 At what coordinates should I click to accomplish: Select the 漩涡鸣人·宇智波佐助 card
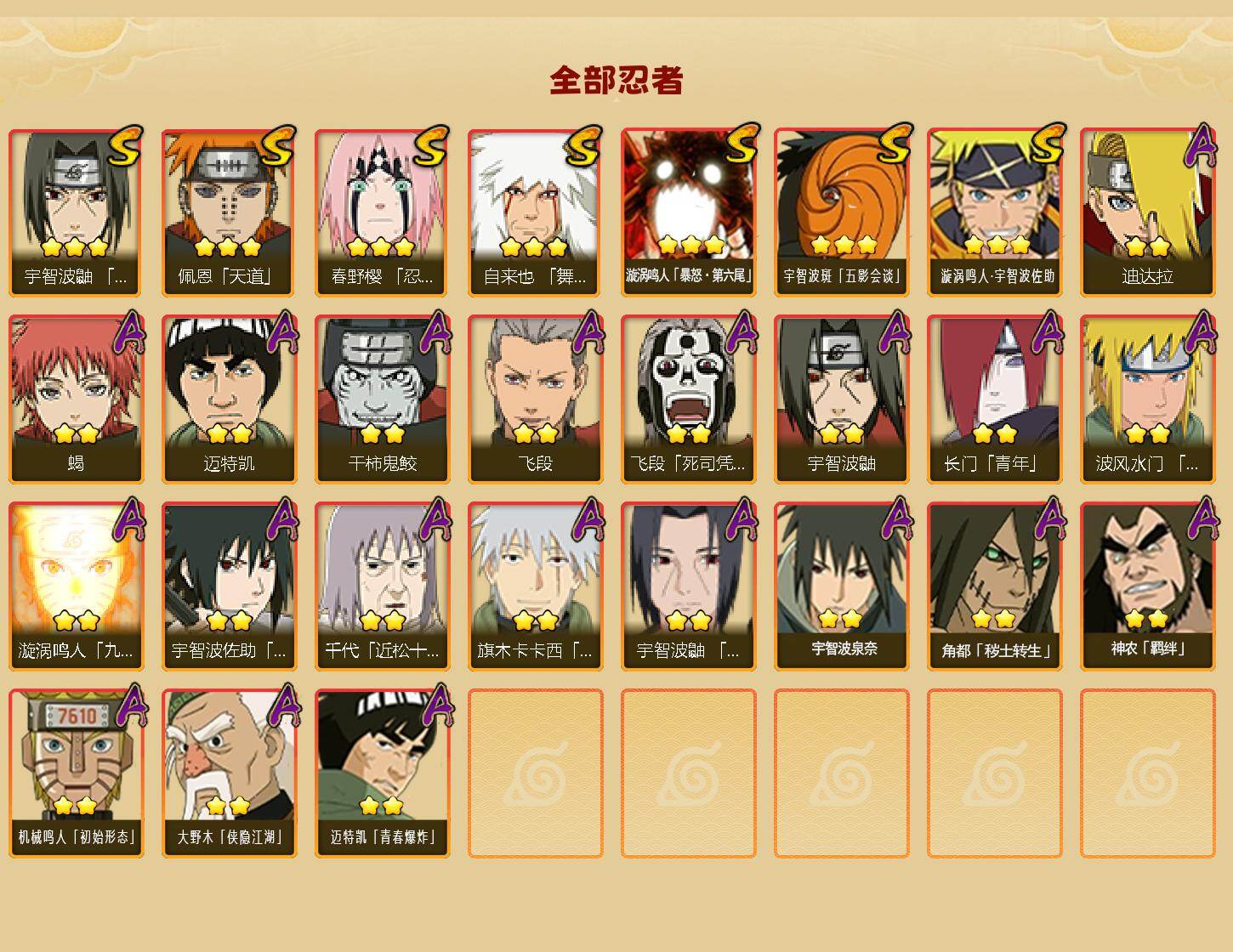(994, 212)
